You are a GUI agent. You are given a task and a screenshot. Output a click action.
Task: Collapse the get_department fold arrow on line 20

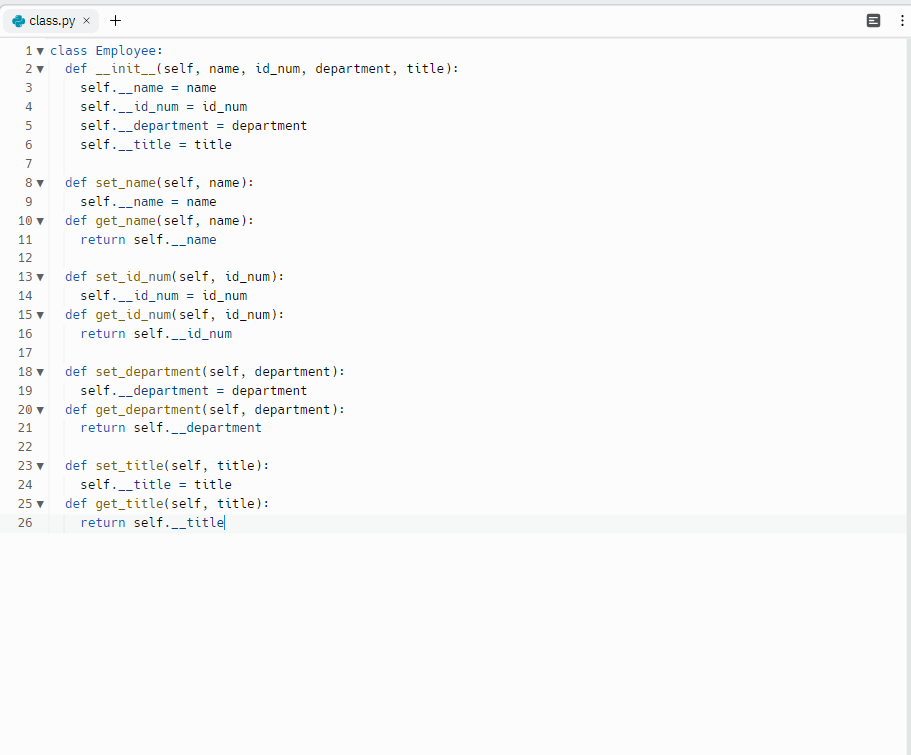click(x=41, y=409)
